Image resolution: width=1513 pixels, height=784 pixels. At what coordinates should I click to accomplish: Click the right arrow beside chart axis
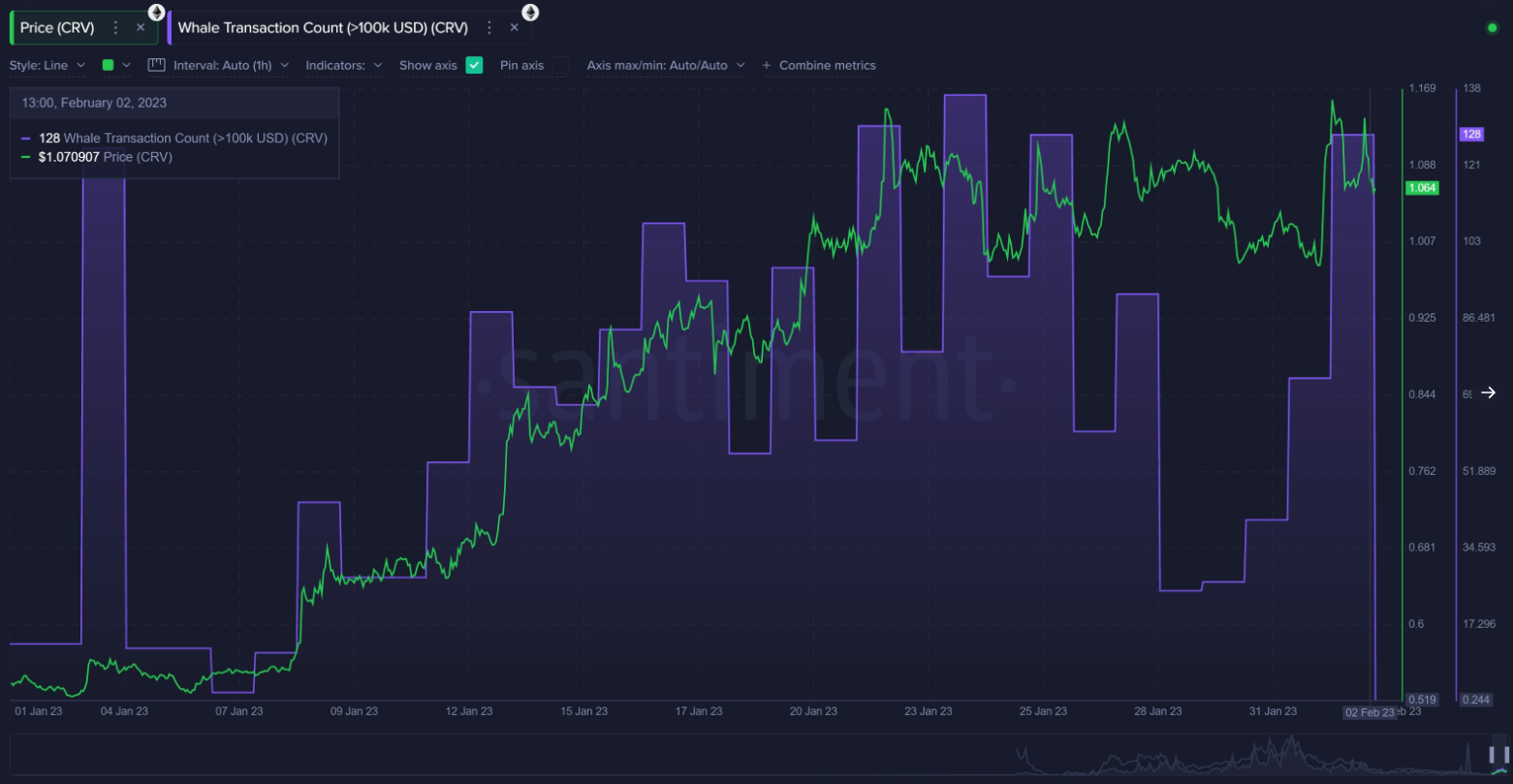(x=1489, y=392)
